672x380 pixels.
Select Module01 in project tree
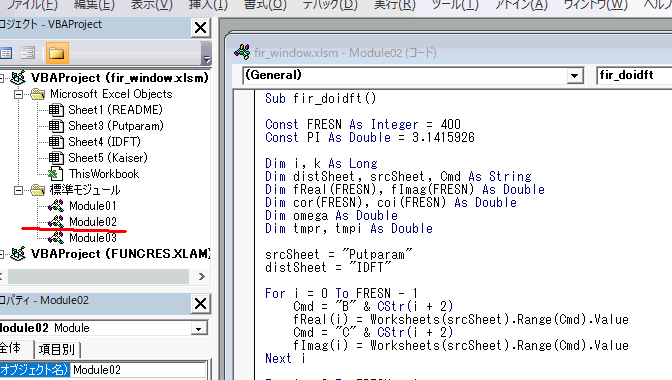93,206
